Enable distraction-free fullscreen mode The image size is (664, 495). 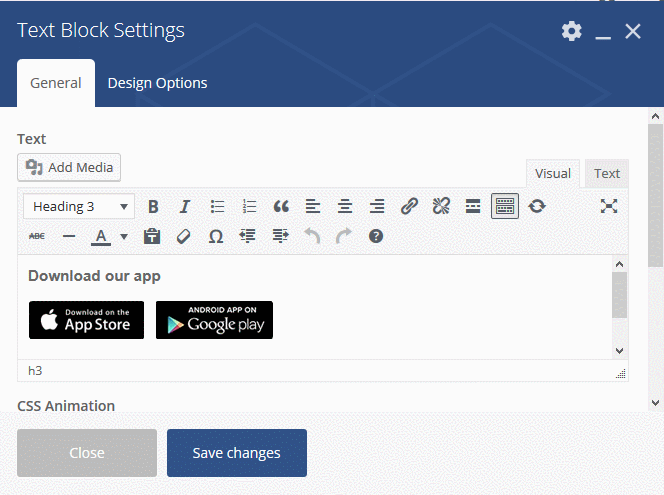609,207
